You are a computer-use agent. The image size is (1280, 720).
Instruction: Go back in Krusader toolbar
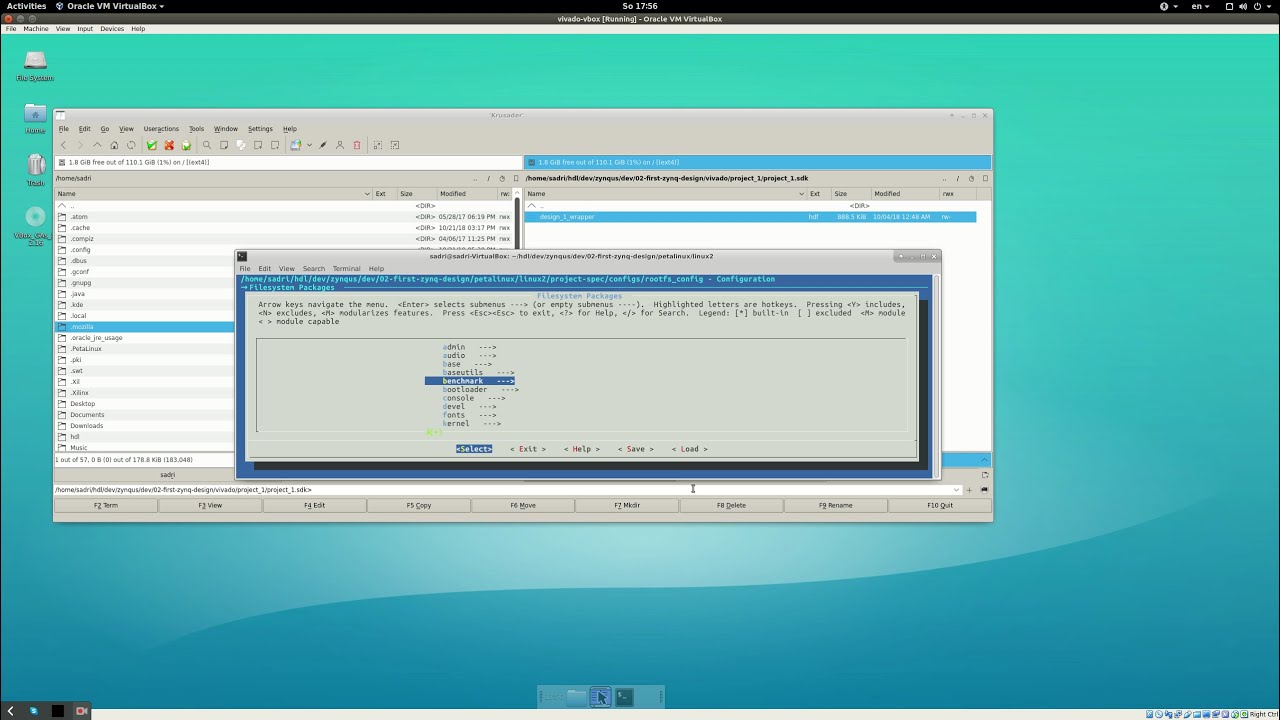(63, 145)
